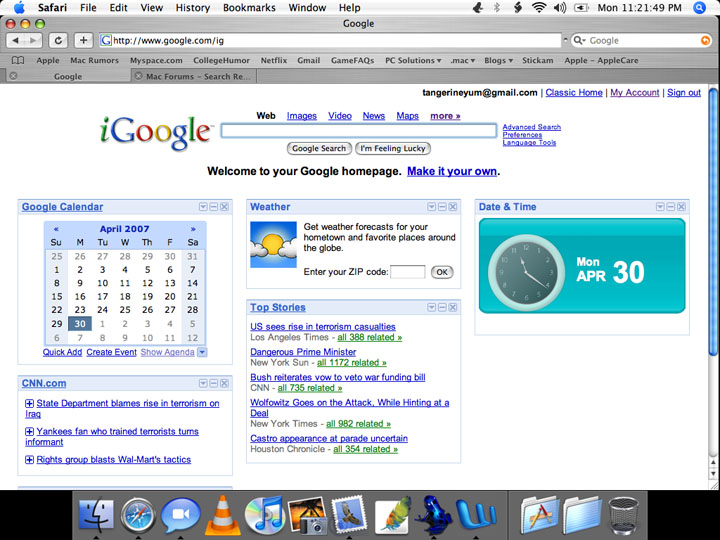The height and width of the screenshot is (540, 720).
Task: Close the Mac Forums tab
Action: coord(138,76)
